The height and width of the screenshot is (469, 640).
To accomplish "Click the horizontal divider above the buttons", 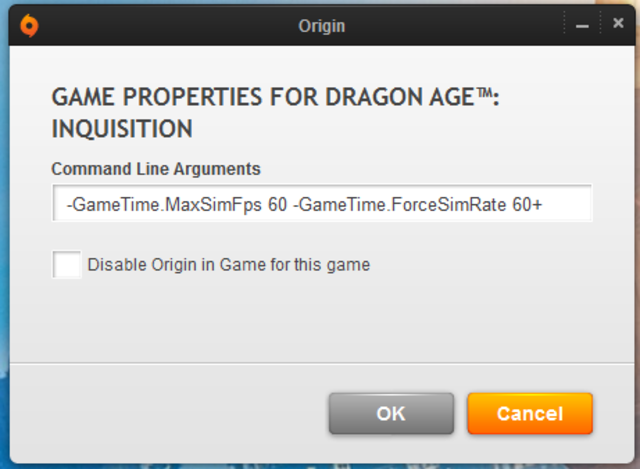I will click(x=320, y=362).
